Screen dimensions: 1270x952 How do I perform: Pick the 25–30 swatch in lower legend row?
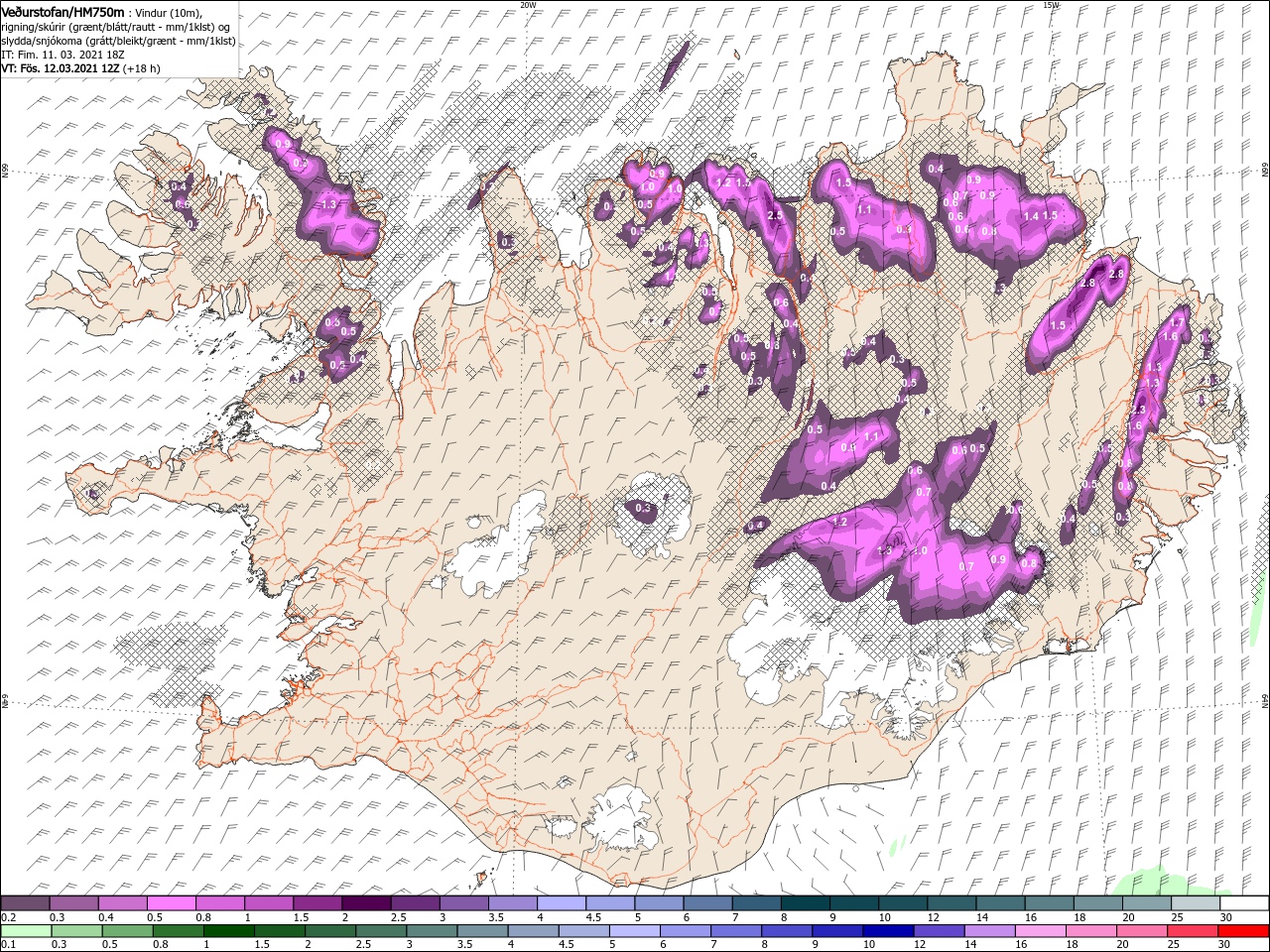pos(1194,931)
